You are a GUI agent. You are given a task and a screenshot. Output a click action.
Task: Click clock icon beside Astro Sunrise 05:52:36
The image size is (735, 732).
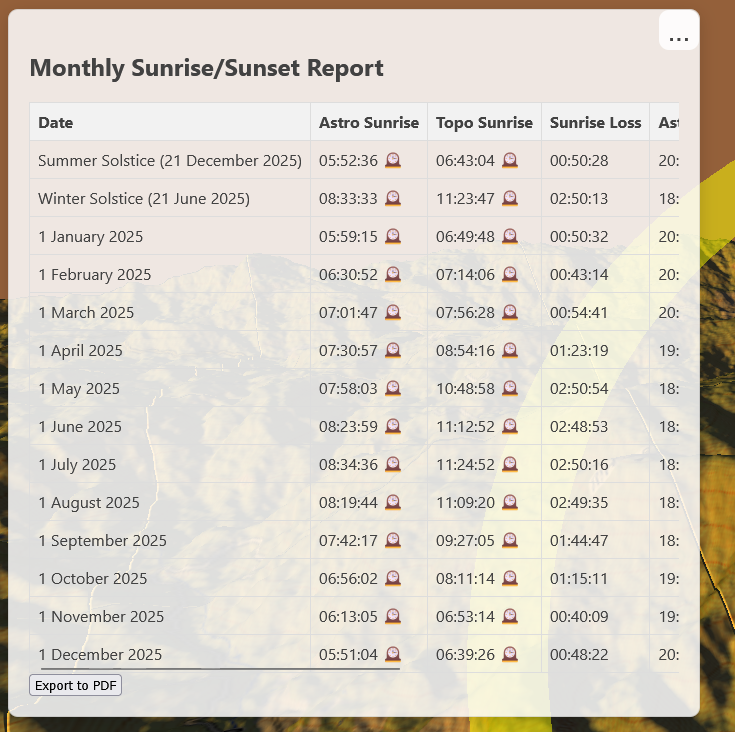click(x=393, y=160)
